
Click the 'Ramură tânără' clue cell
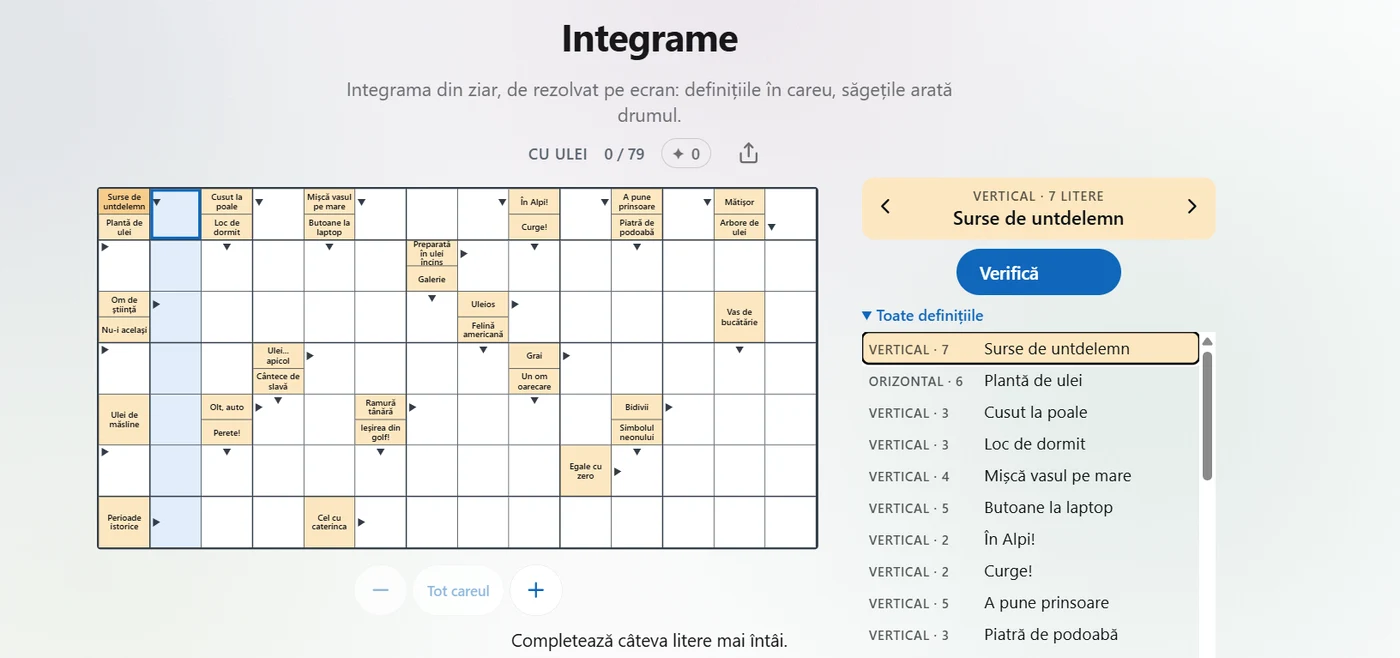tap(380, 407)
